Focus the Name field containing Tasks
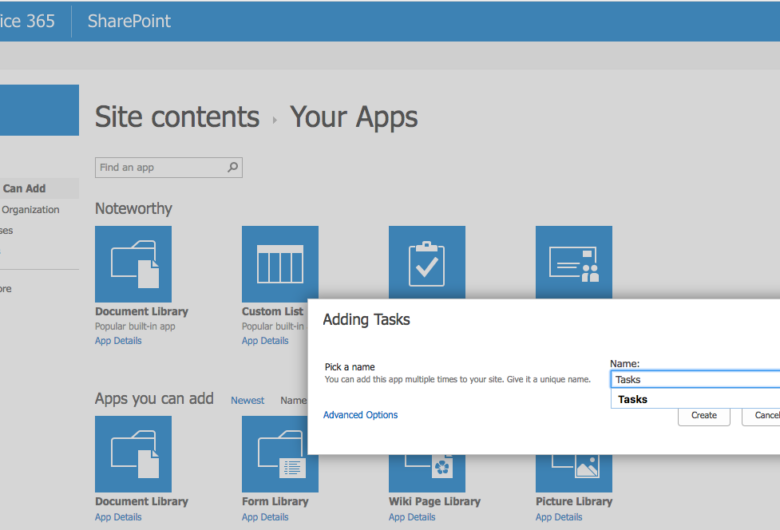The height and width of the screenshot is (530, 780). pyautogui.click(x=695, y=379)
